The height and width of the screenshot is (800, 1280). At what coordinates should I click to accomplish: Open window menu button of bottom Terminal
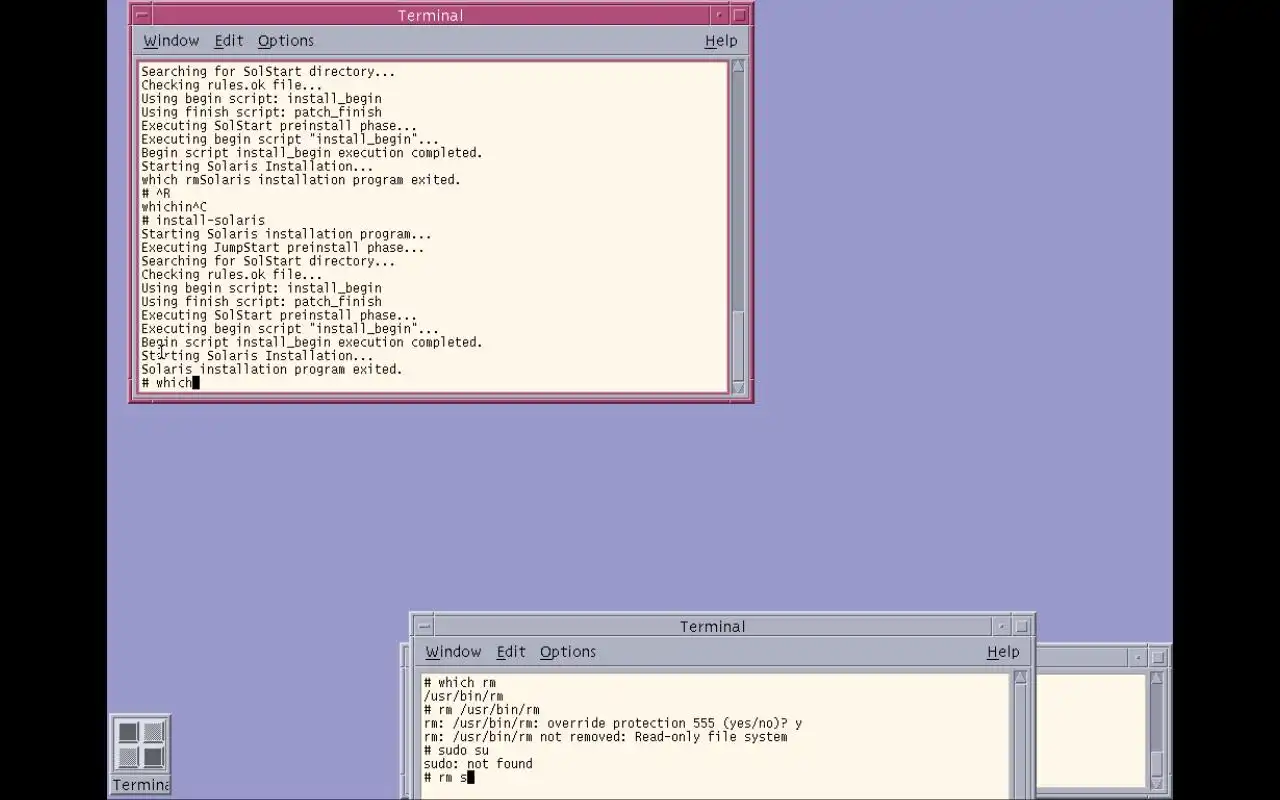[424, 626]
